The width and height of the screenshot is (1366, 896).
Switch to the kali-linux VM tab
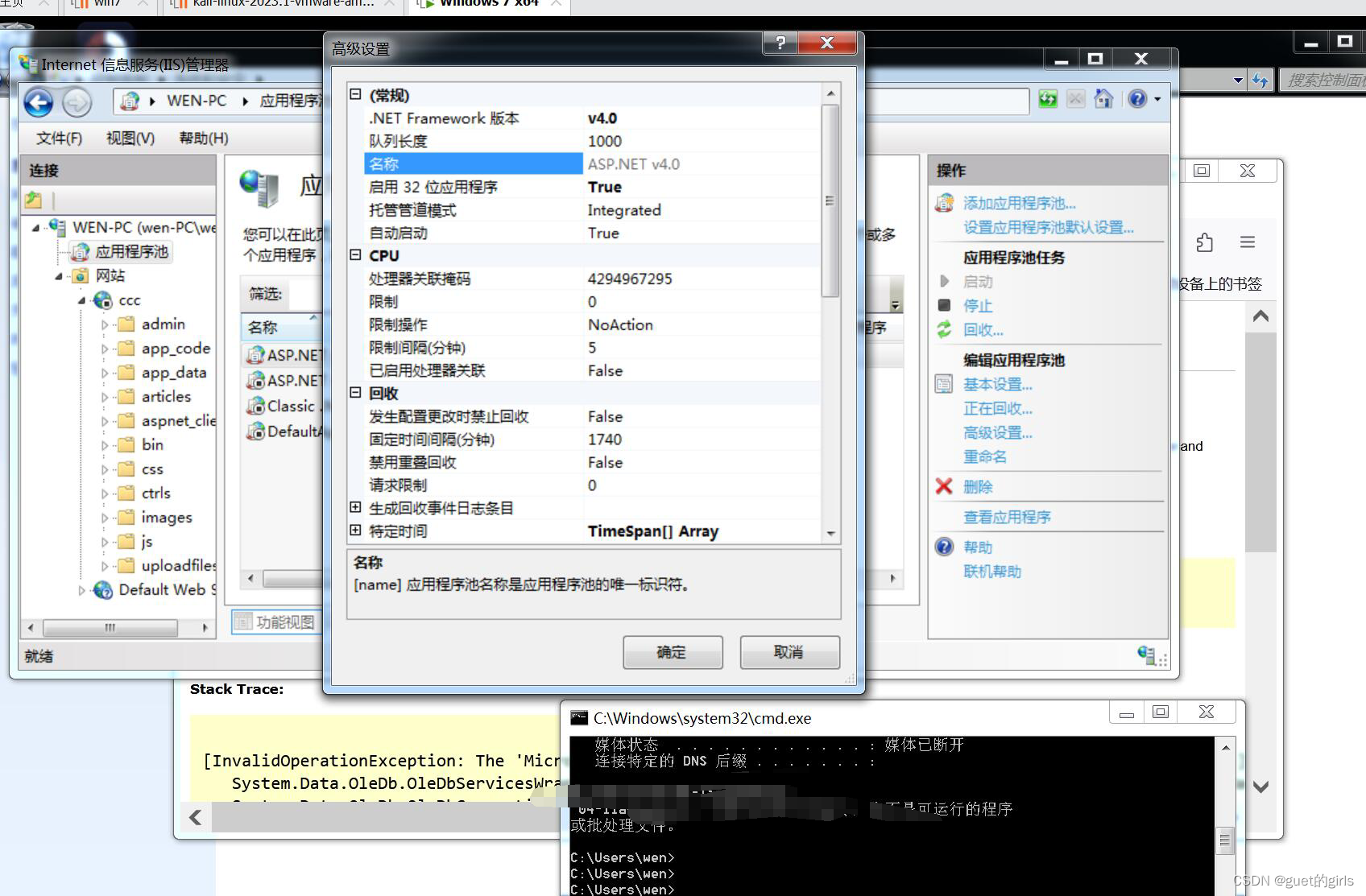tap(282, 5)
